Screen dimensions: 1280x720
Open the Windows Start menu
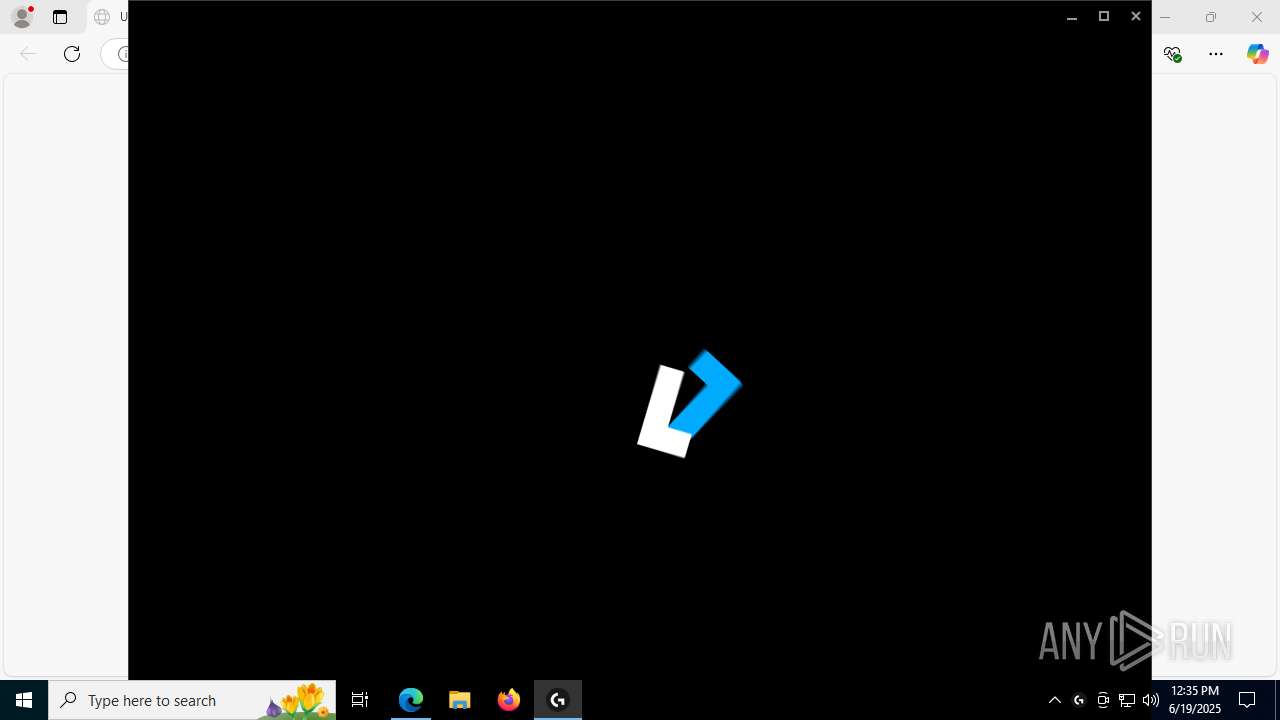(24, 700)
